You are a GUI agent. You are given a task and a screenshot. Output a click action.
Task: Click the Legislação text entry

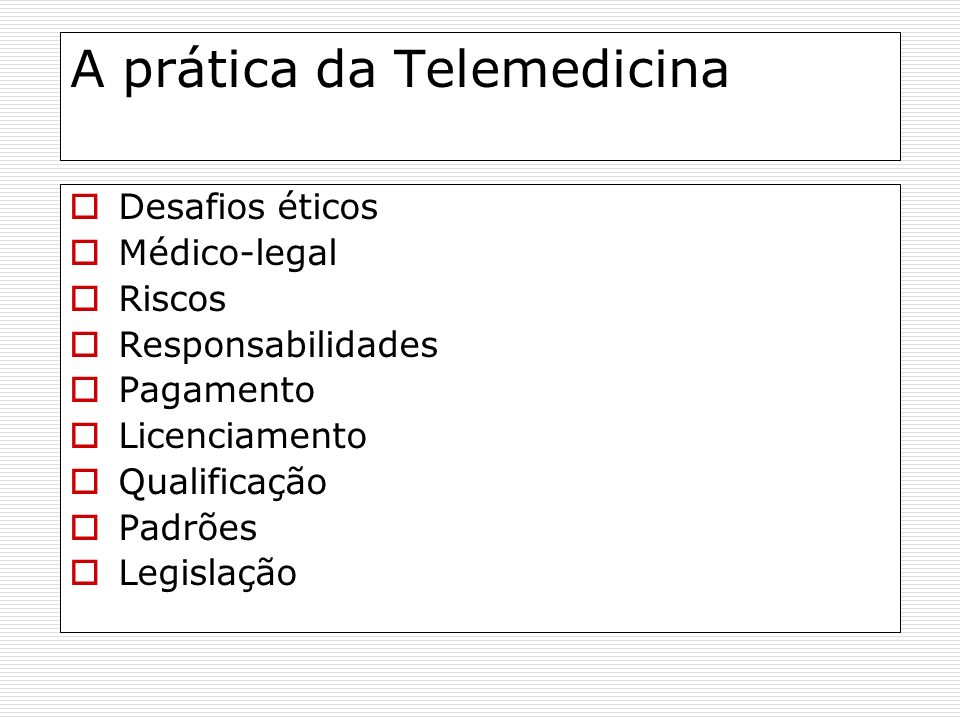(208, 575)
